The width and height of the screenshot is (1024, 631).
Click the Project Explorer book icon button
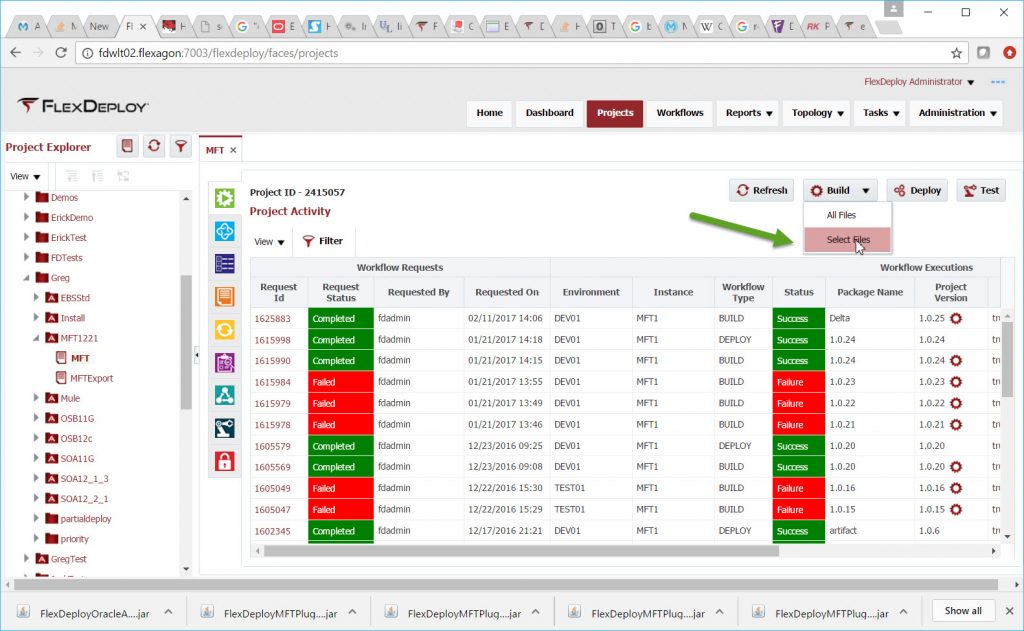coord(127,146)
